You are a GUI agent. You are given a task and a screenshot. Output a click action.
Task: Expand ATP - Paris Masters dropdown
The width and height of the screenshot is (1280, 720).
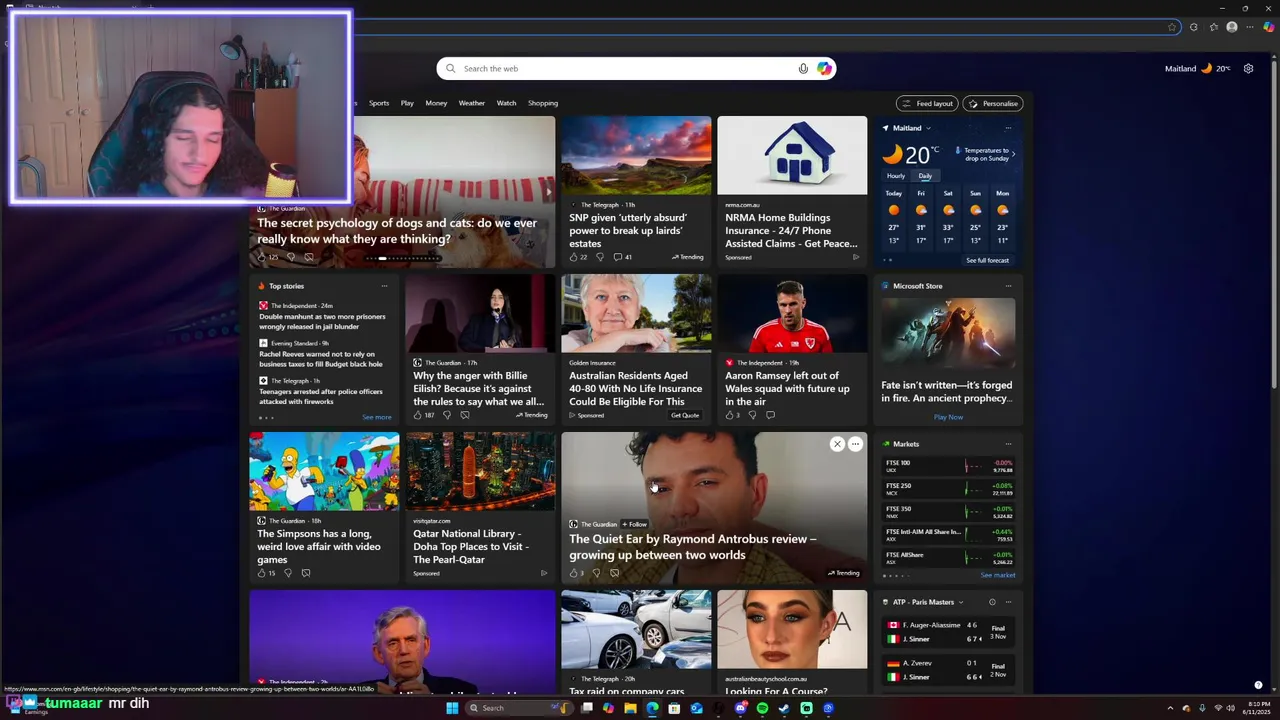click(x=961, y=602)
